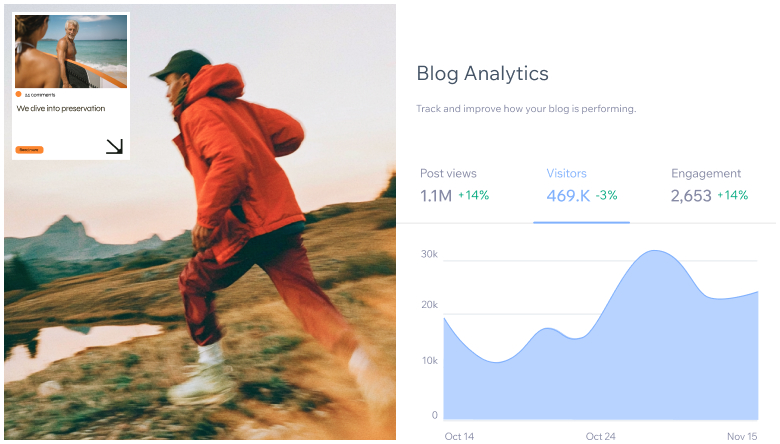Switch to the Engagement tab
Image resolution: width=780 pixels, height=444 pixels.
[705, 174]
